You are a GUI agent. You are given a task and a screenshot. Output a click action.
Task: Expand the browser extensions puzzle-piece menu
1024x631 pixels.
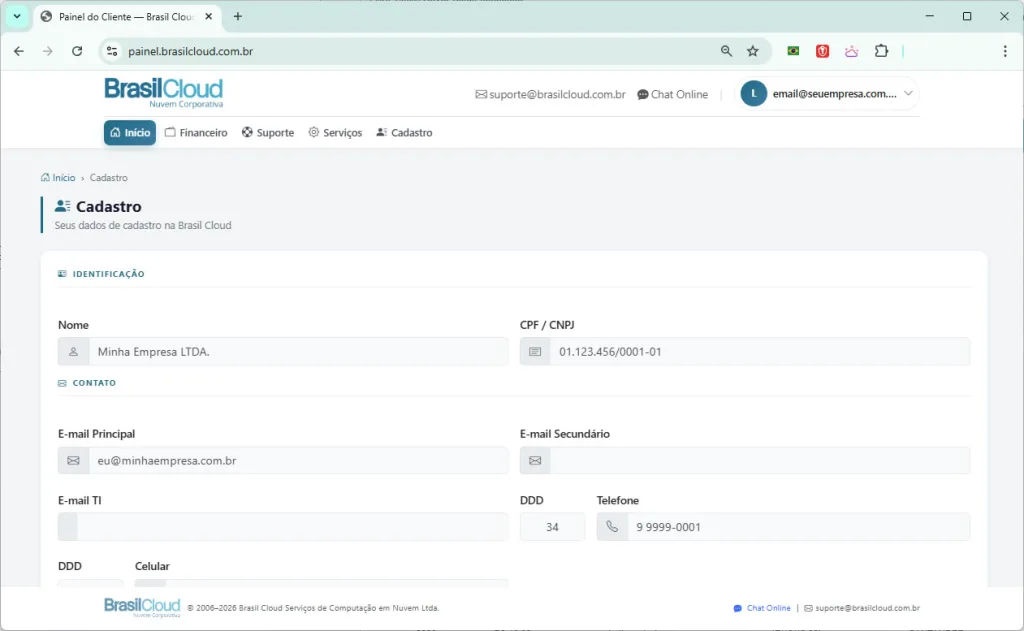tap(882, 50)
